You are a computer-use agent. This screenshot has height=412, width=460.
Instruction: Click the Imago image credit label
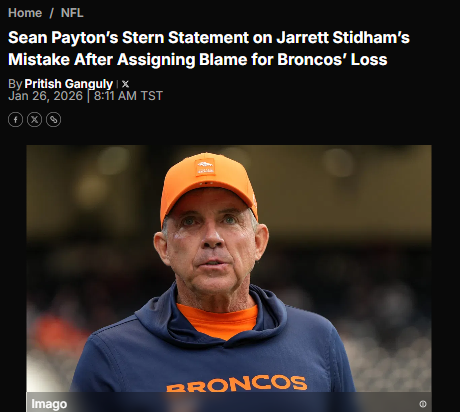point(49,404)
